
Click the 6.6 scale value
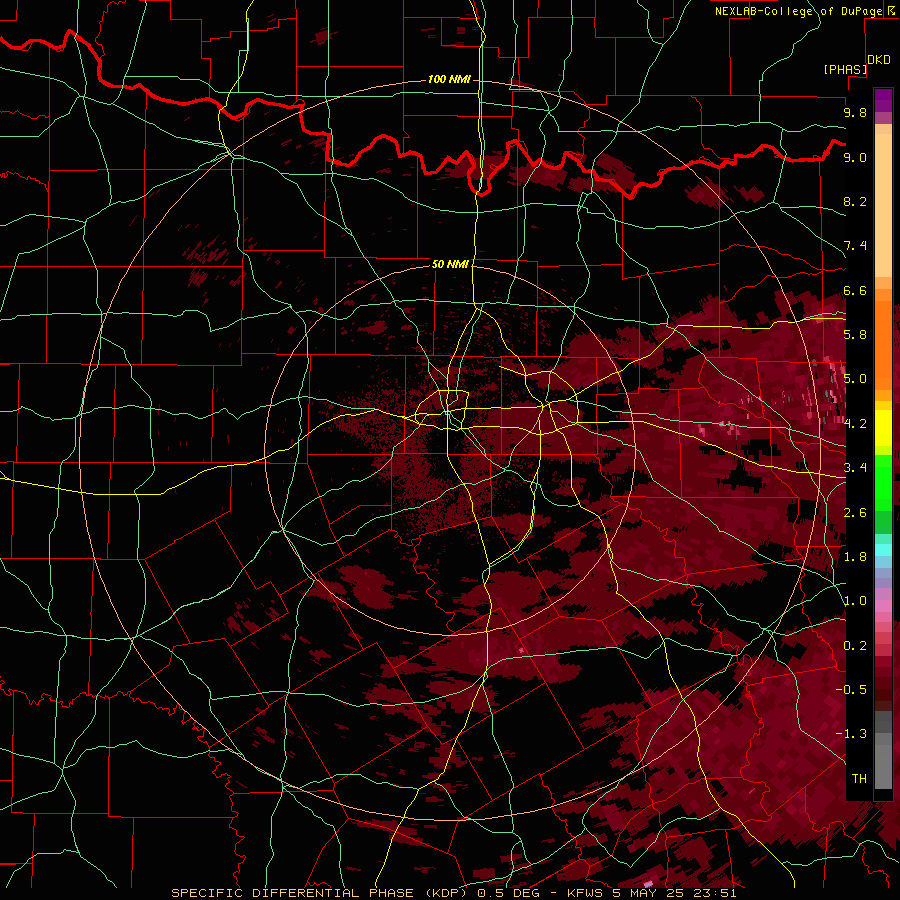[x=855, y=290]
